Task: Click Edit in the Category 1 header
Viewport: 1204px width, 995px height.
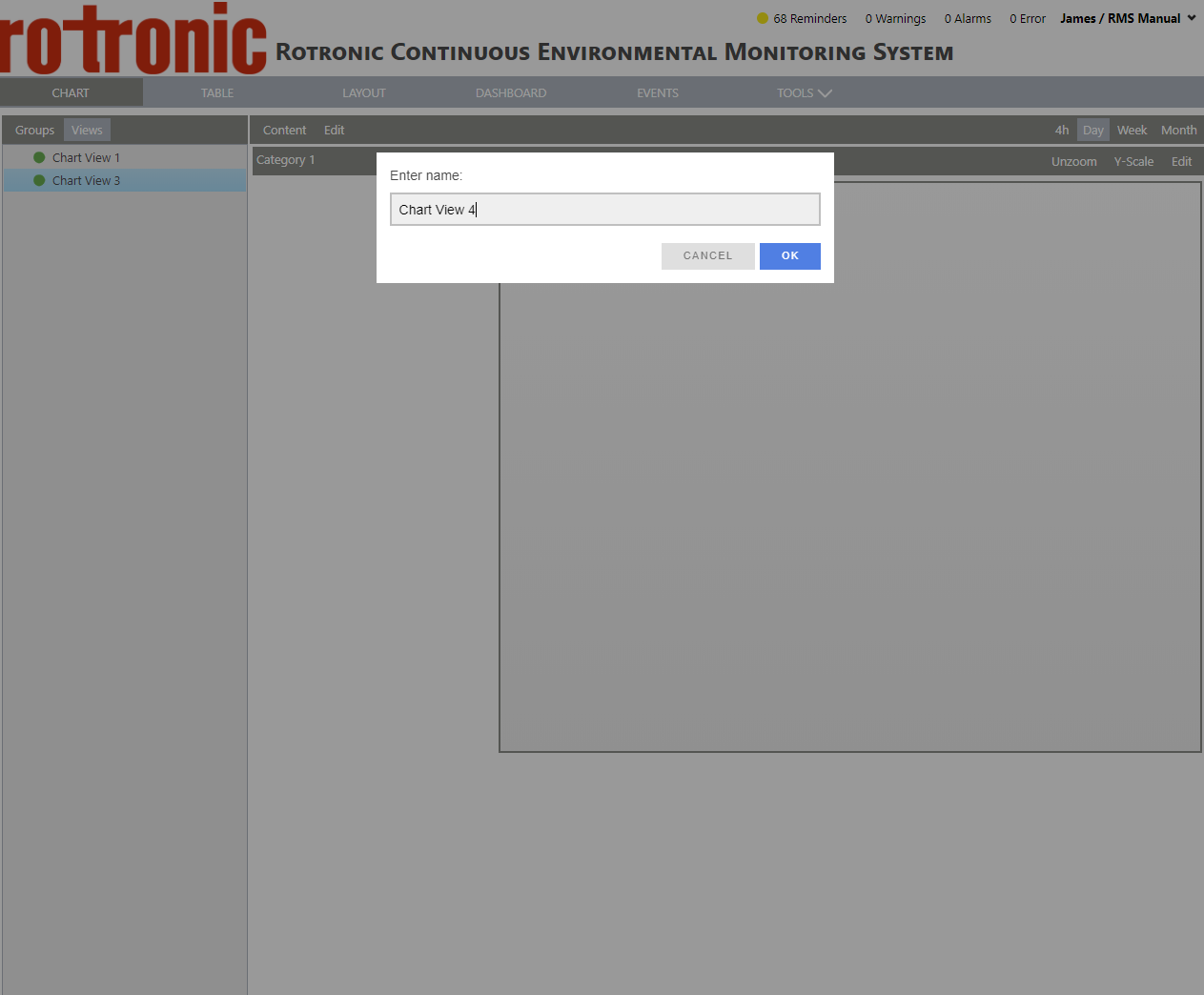Action: click(x=1182, y=161)
